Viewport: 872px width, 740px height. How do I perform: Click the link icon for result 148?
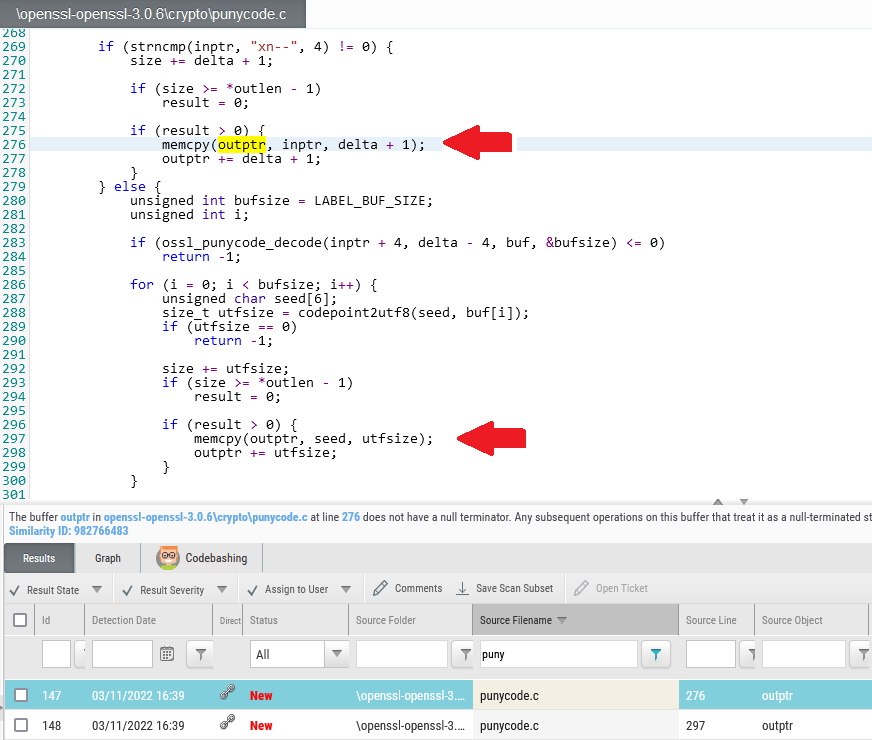[227, 722]
